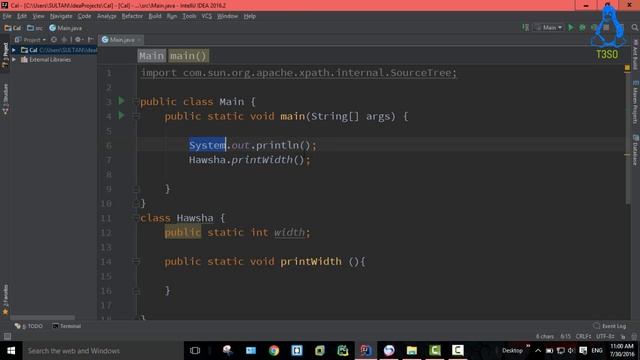Click the read-only lock icon in status bar
Image resolution: width=640 pixels, height=360 pixels.
coord(623,337)
